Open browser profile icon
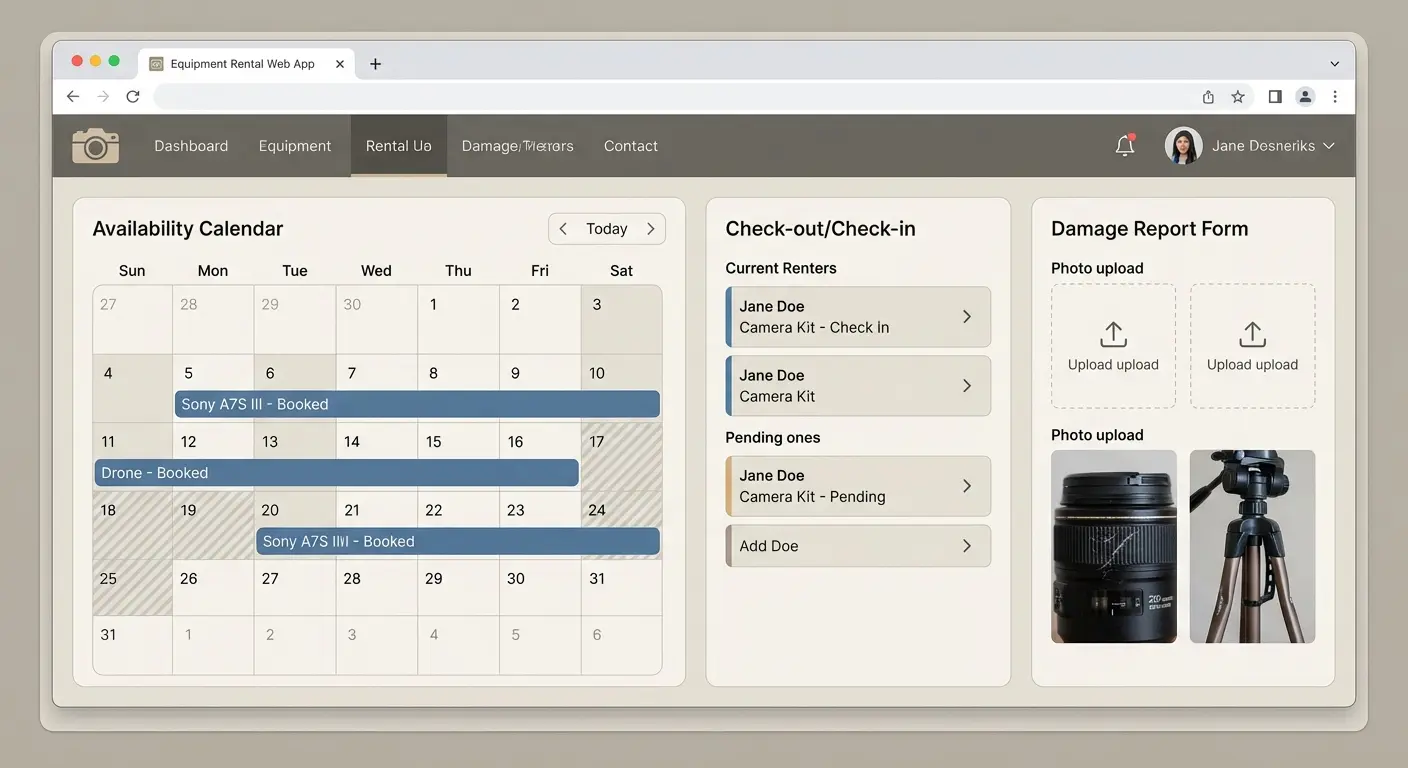The image size is (1408, 768). [x=1305, y=97]
